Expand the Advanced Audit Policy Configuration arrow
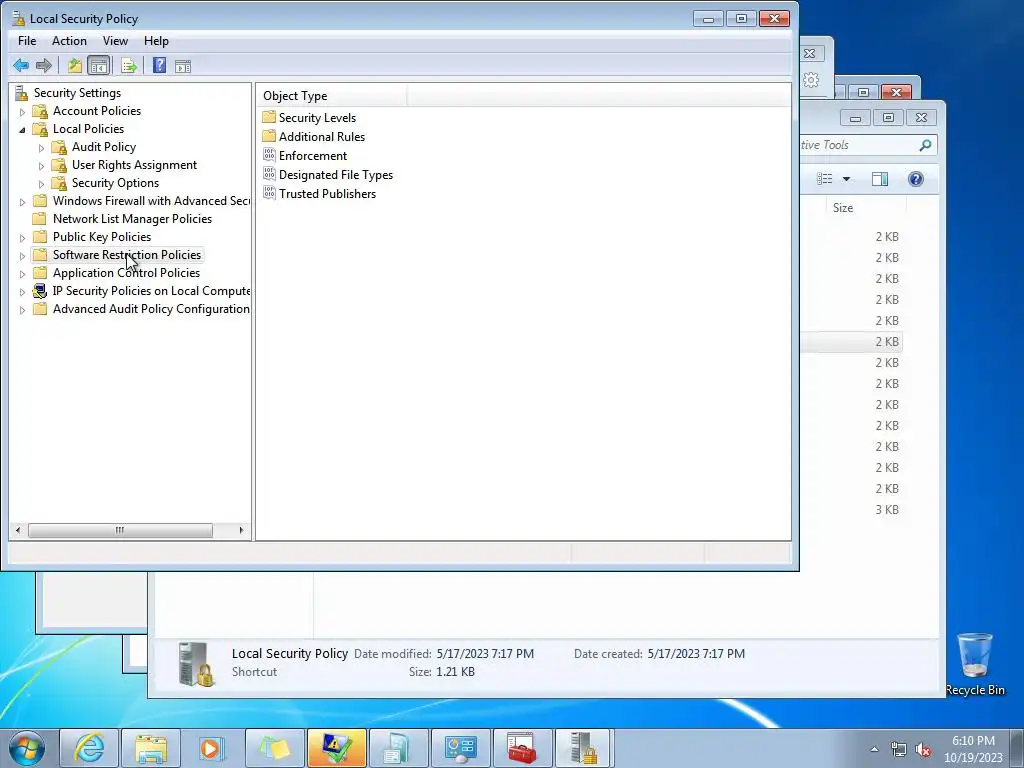The height and width of the screenshot is (768, 1024). pyautogui.click(x=22, y=310)
